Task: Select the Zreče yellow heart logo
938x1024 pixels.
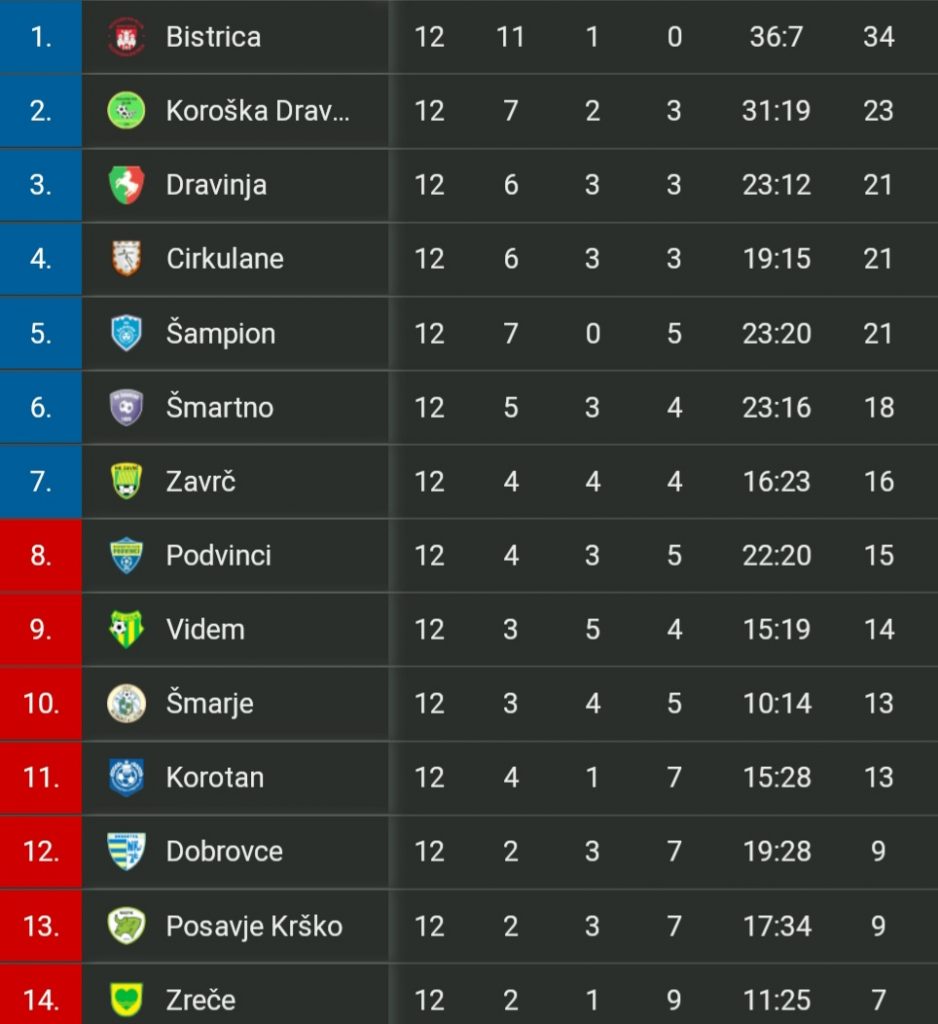Action: (x=125, y=999)
